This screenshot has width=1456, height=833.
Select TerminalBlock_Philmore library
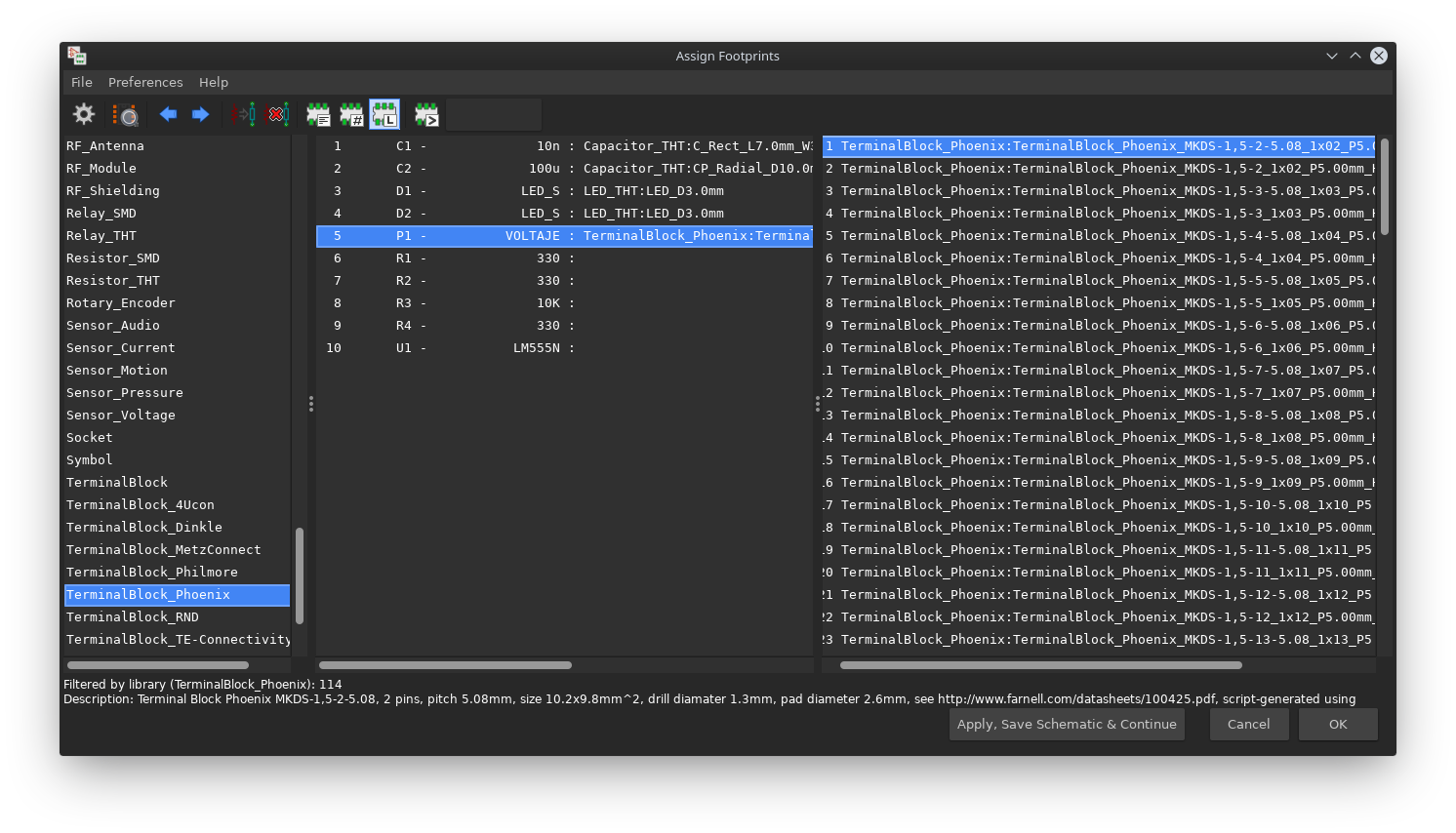coord(178,573)
